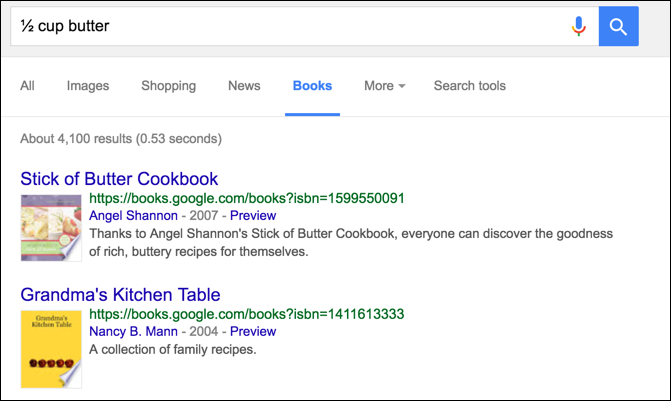Select the Books tab
The image size is (671, 401).
pos(312,86)
